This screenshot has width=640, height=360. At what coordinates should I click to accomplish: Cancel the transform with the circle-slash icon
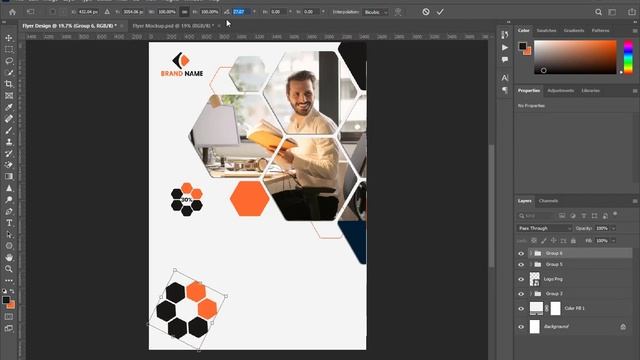click(x=426, y=12)
